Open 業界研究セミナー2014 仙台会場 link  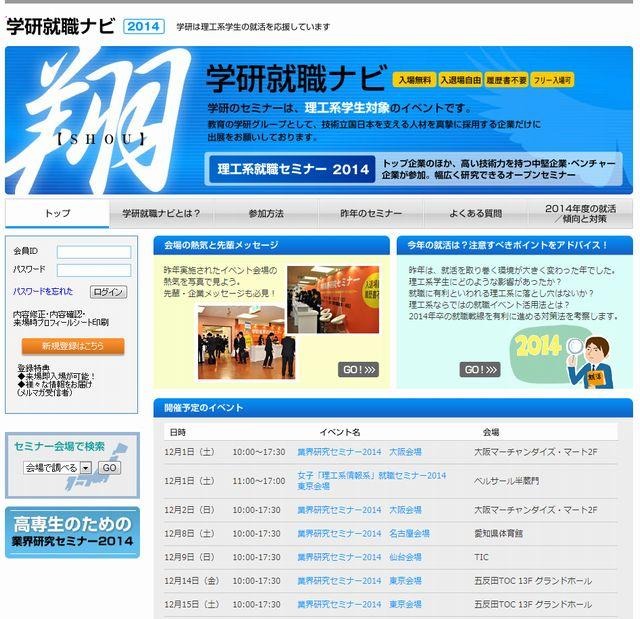point(359,557)
